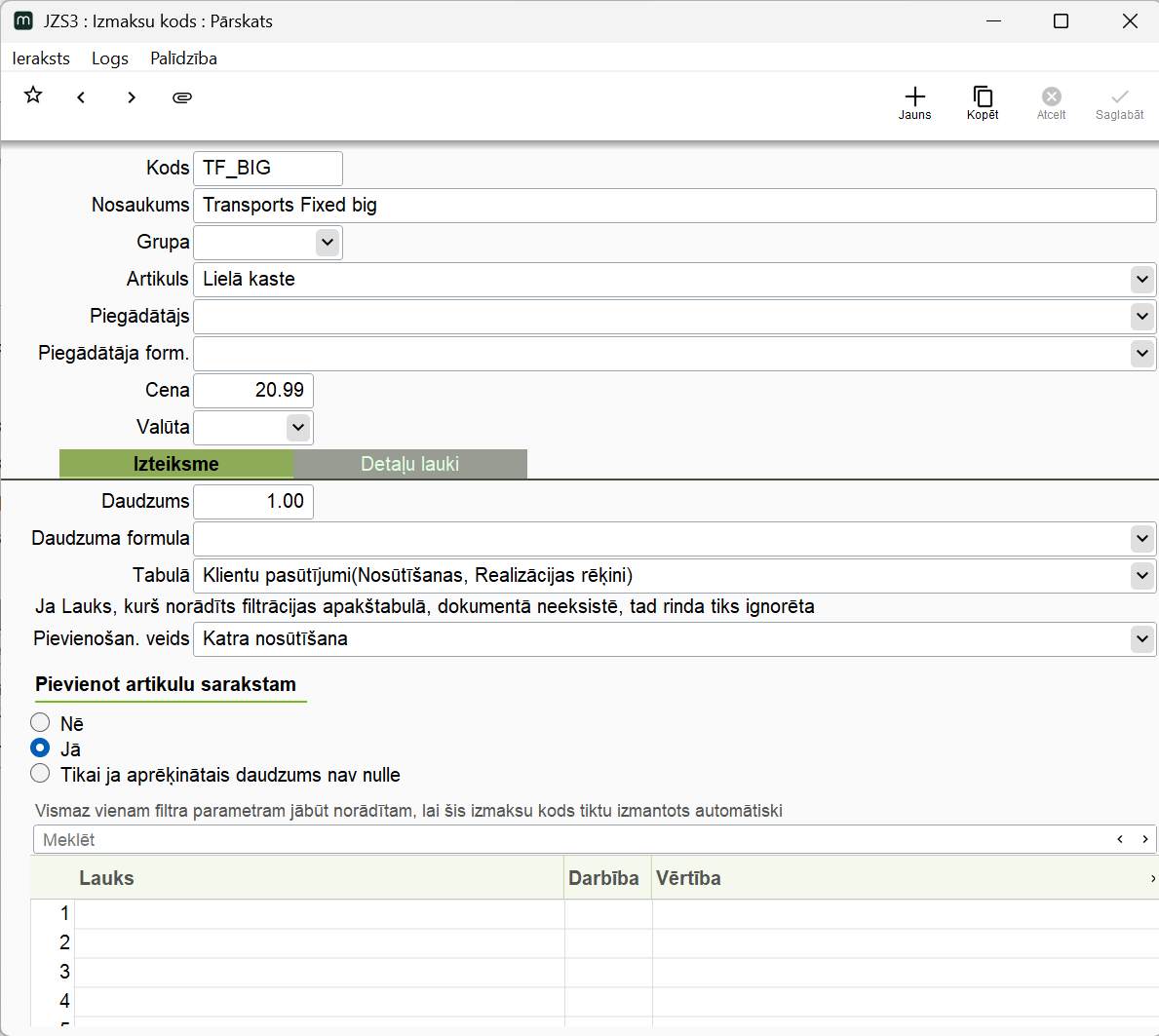This screenshot has width=1159, height=1036.
Task: Open the Palīdzība menu
Action: 183,58
